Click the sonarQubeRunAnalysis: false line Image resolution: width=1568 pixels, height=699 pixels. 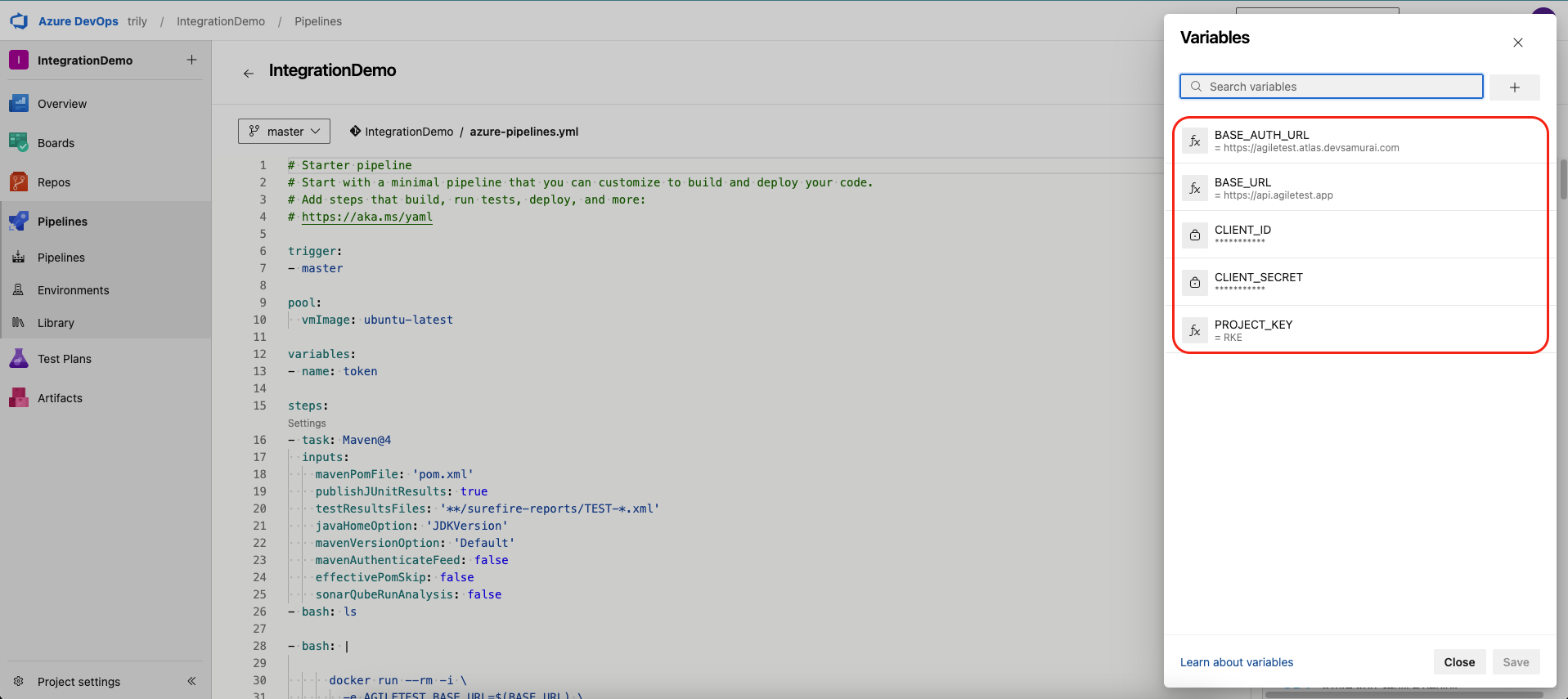[408, 594]
